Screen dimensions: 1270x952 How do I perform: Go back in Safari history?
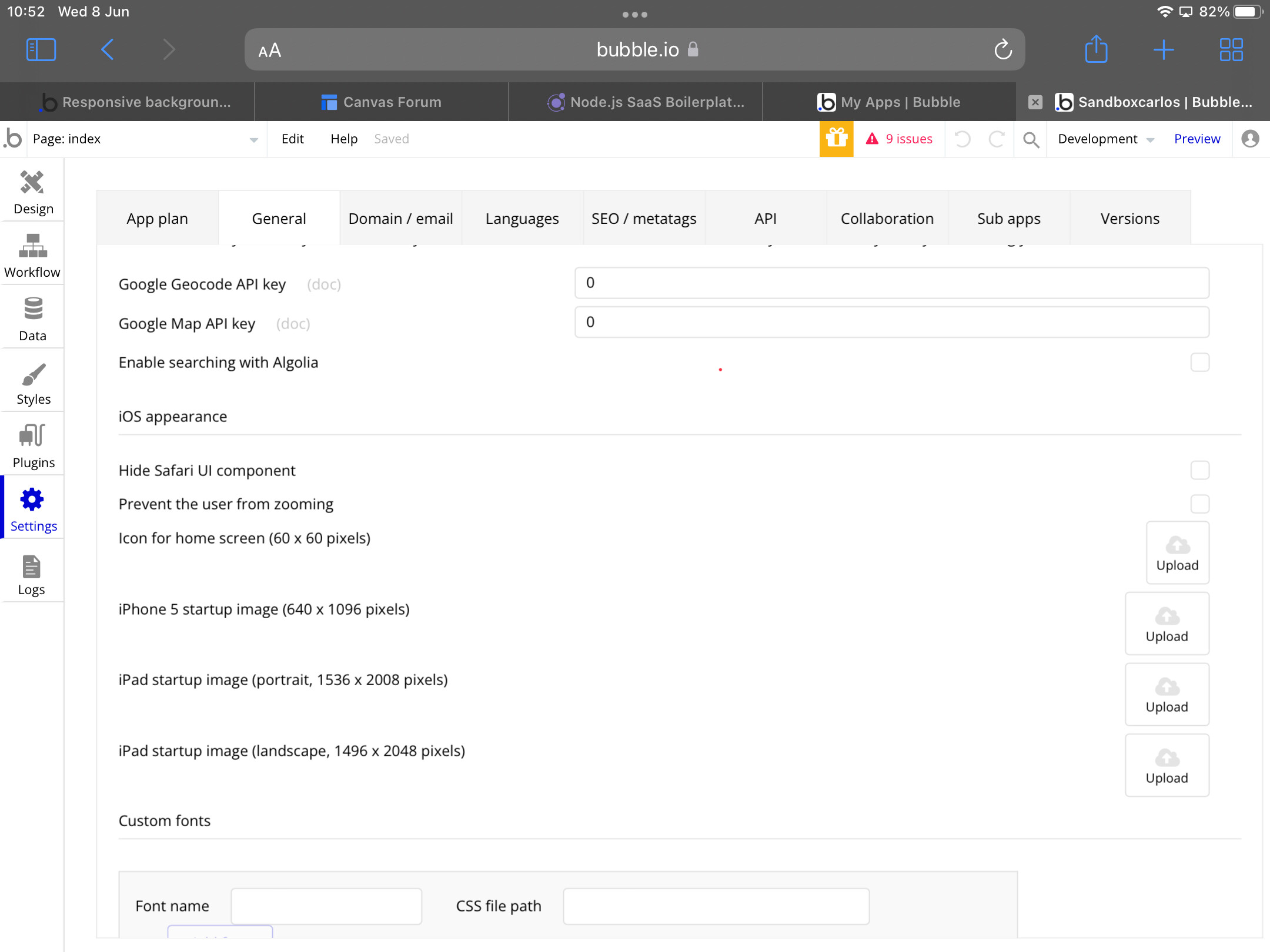[x=107, y=49]
